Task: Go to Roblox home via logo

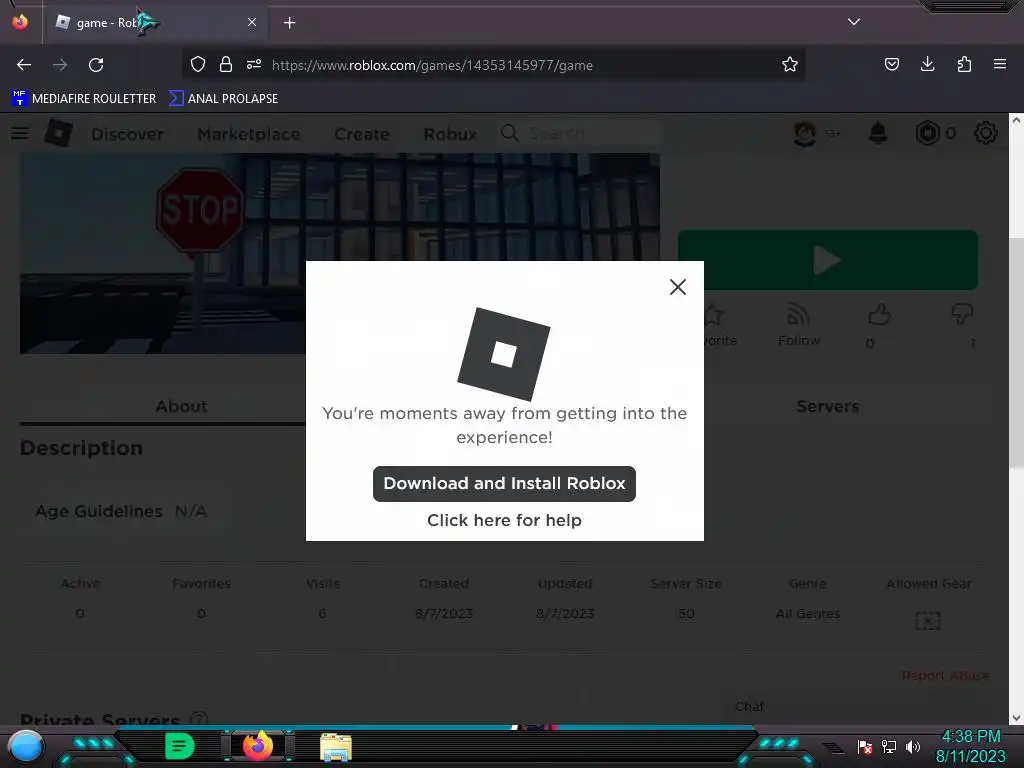Action: point(59,133)
